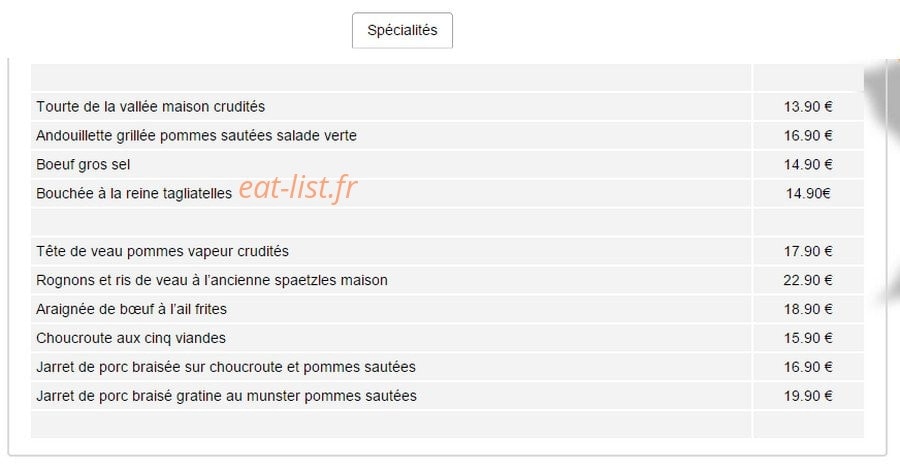Viewport: 900px width, 468px height.
Task: Click Bouchée à la reine tagliatelles entry
Action: coord(134,194)
